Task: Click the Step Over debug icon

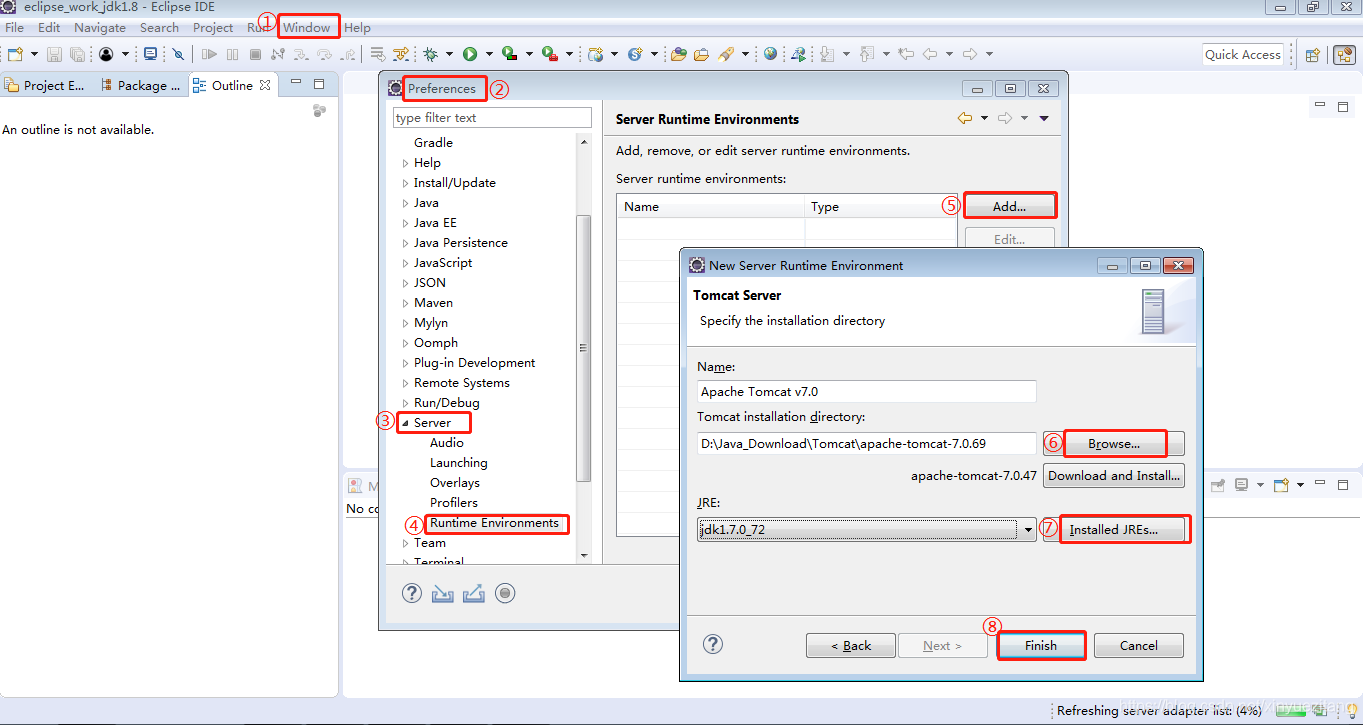Action: 324,54
